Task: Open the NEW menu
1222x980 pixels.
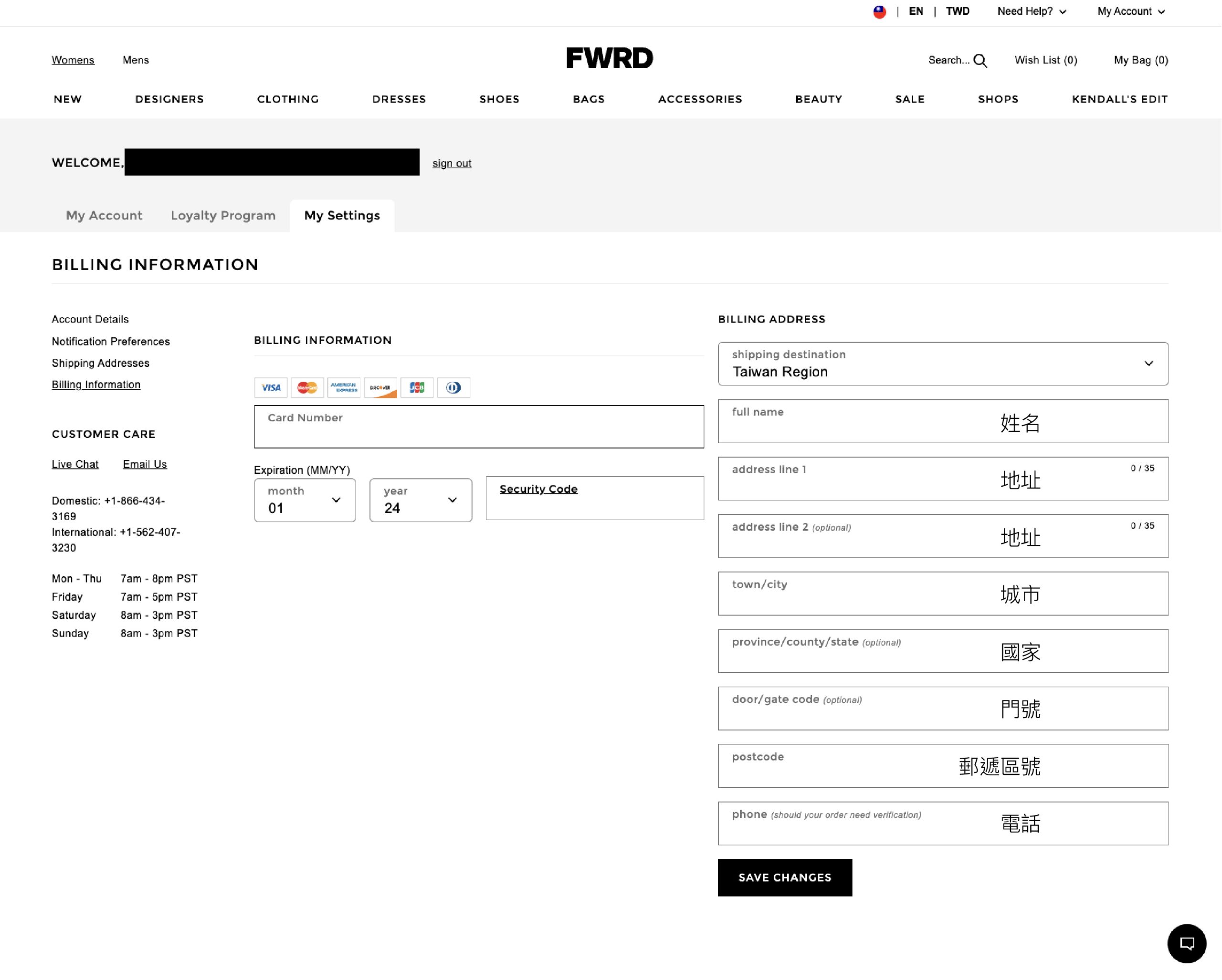Action: 67,99
